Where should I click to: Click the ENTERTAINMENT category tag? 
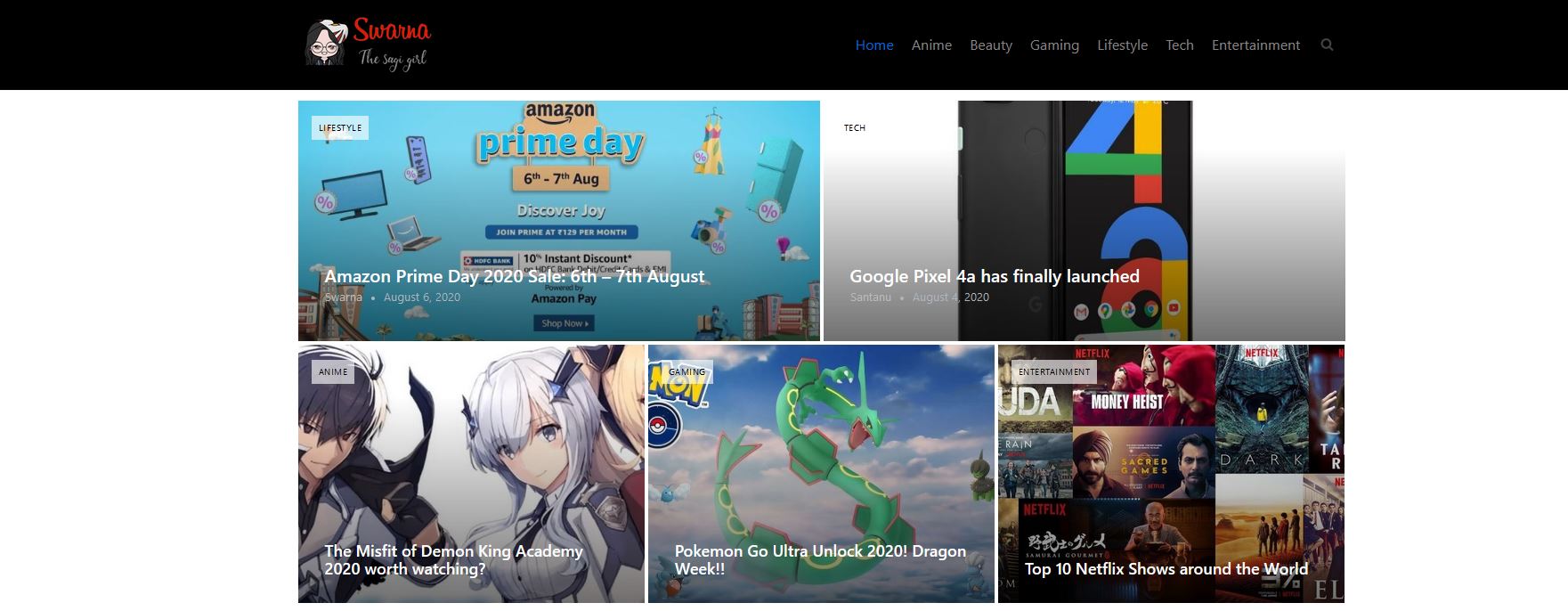pyautogui.click(x=1054, y=371)
